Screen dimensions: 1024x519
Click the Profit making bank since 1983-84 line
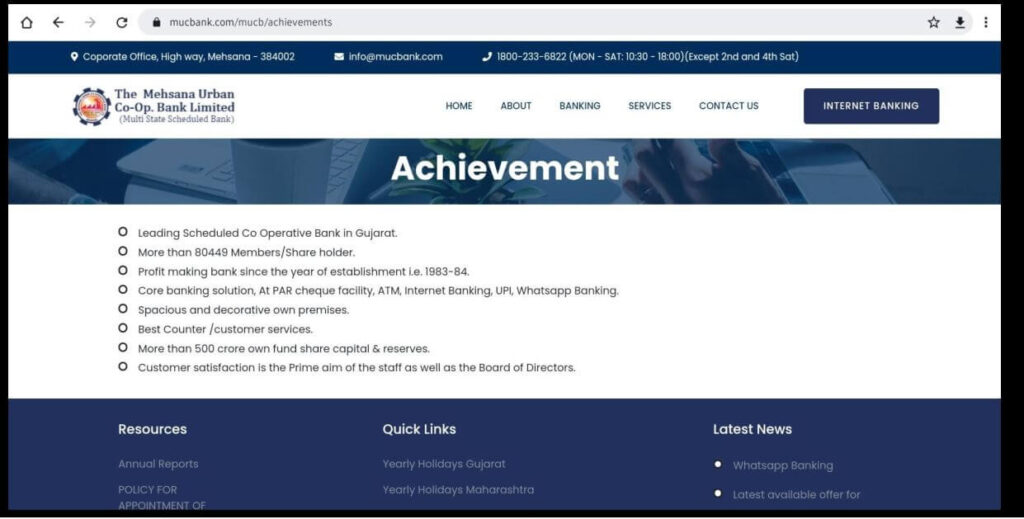click(303, 272)
